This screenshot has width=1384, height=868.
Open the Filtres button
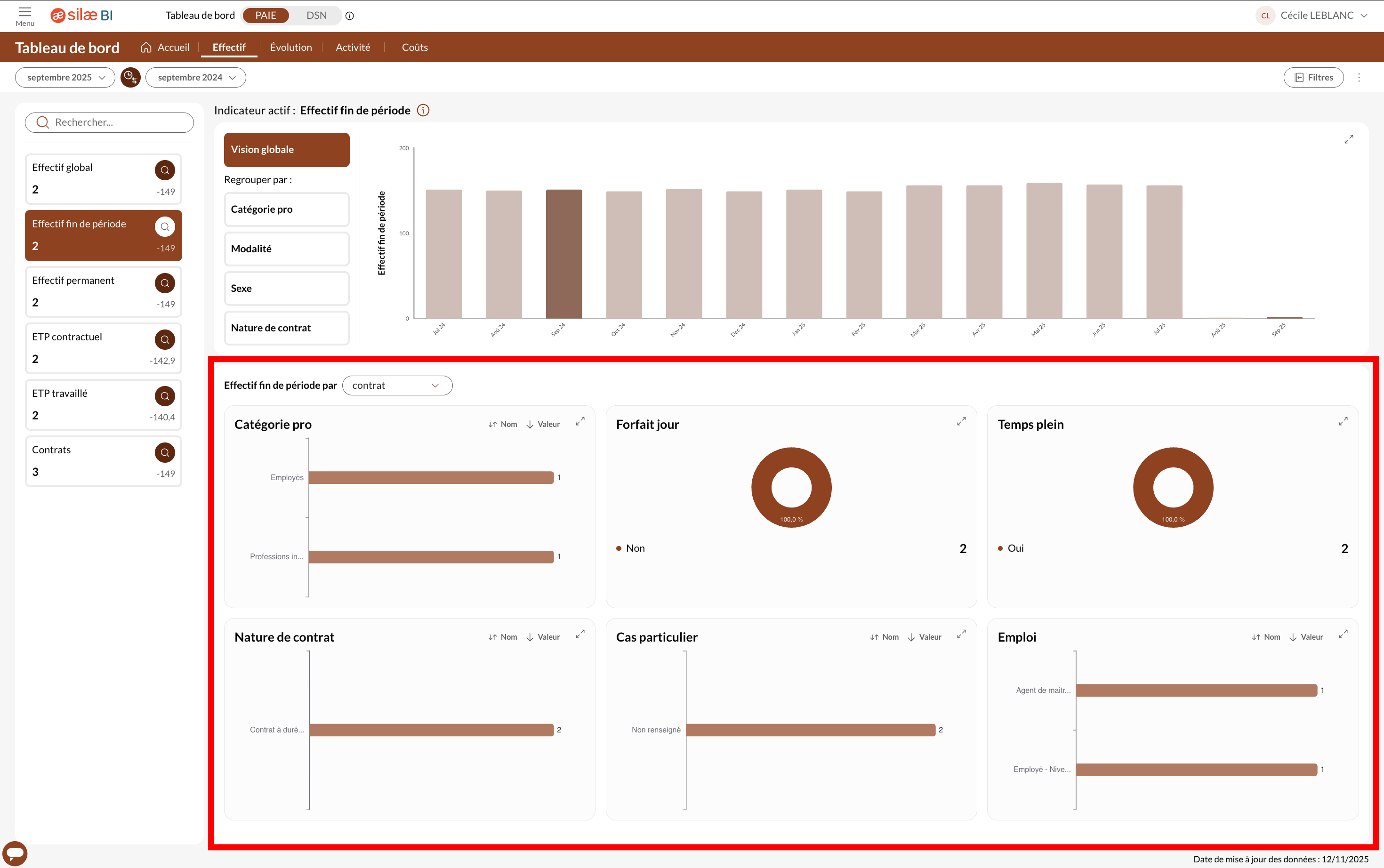point(1313,78)
